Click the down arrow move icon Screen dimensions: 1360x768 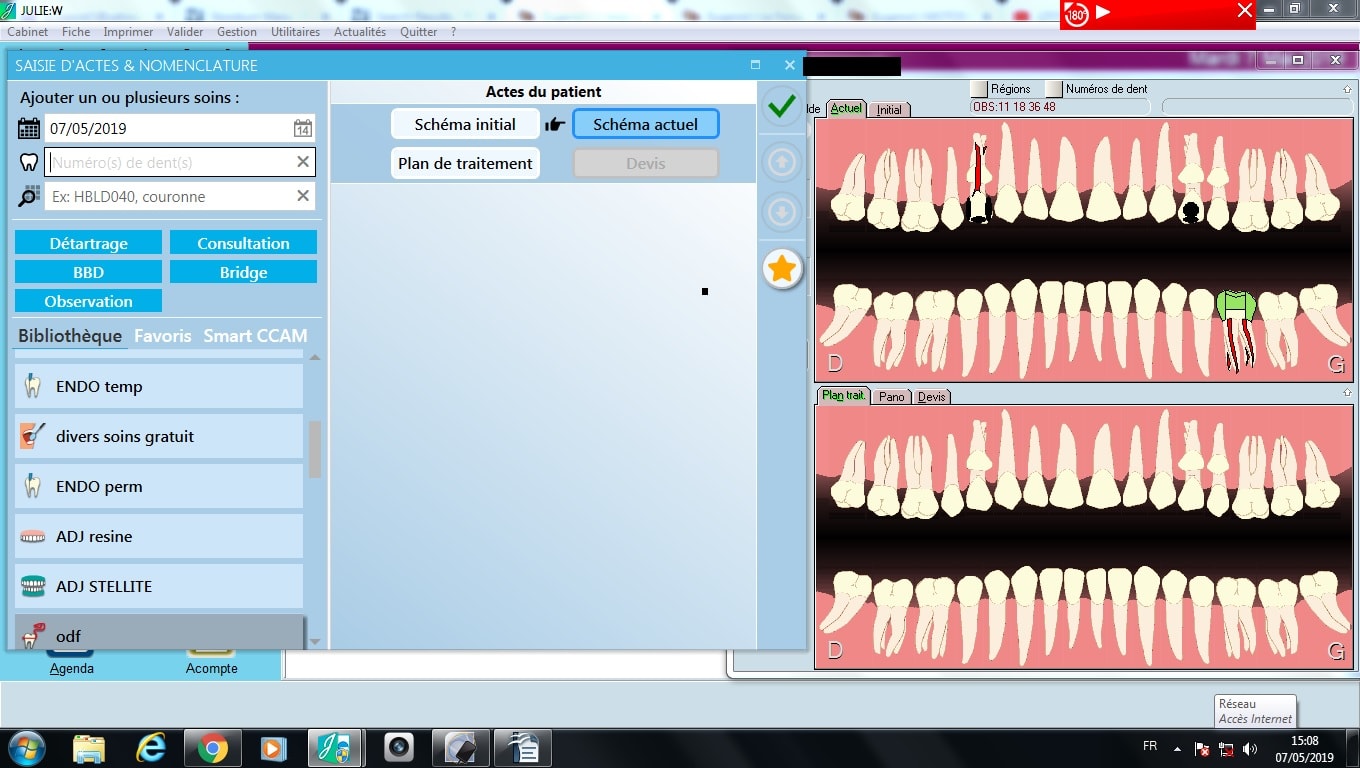pos(782,212)
